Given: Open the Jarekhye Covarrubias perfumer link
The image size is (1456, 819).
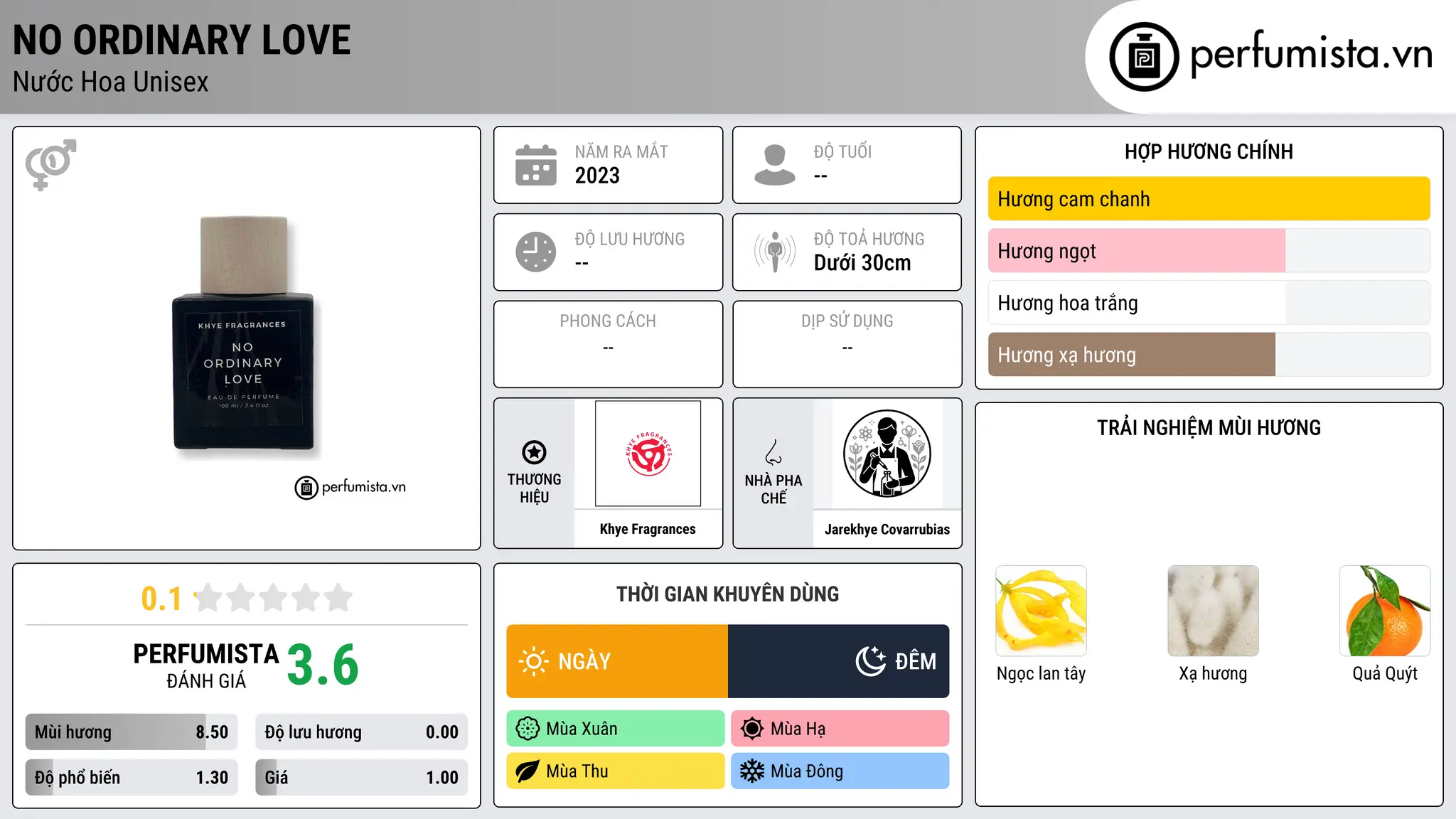Looking at the screenshot, I should pos(887,529).
